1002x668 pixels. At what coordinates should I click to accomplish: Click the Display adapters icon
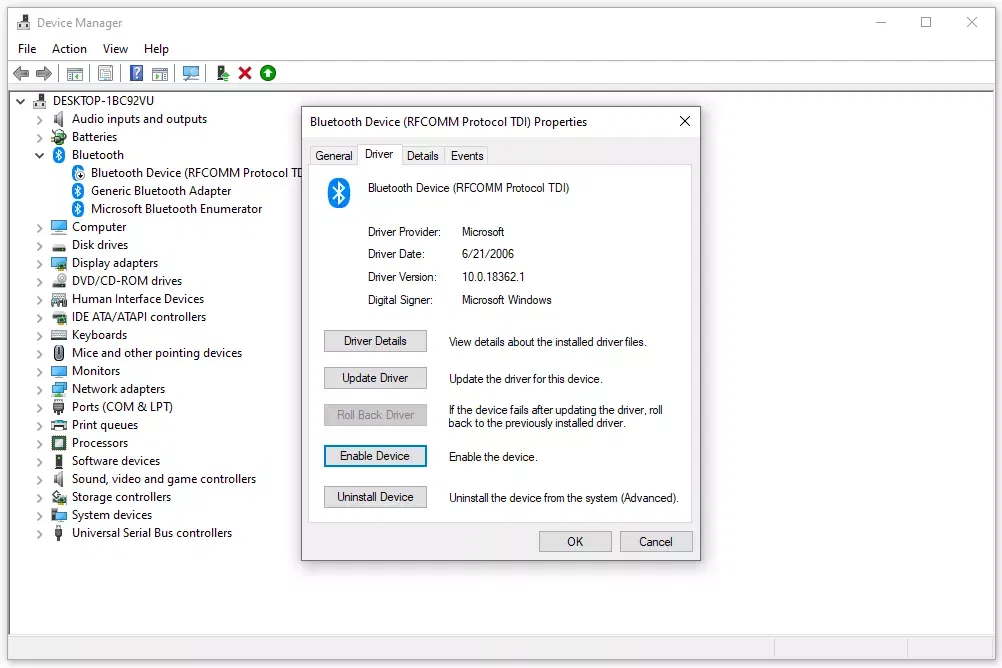(59, 263)
